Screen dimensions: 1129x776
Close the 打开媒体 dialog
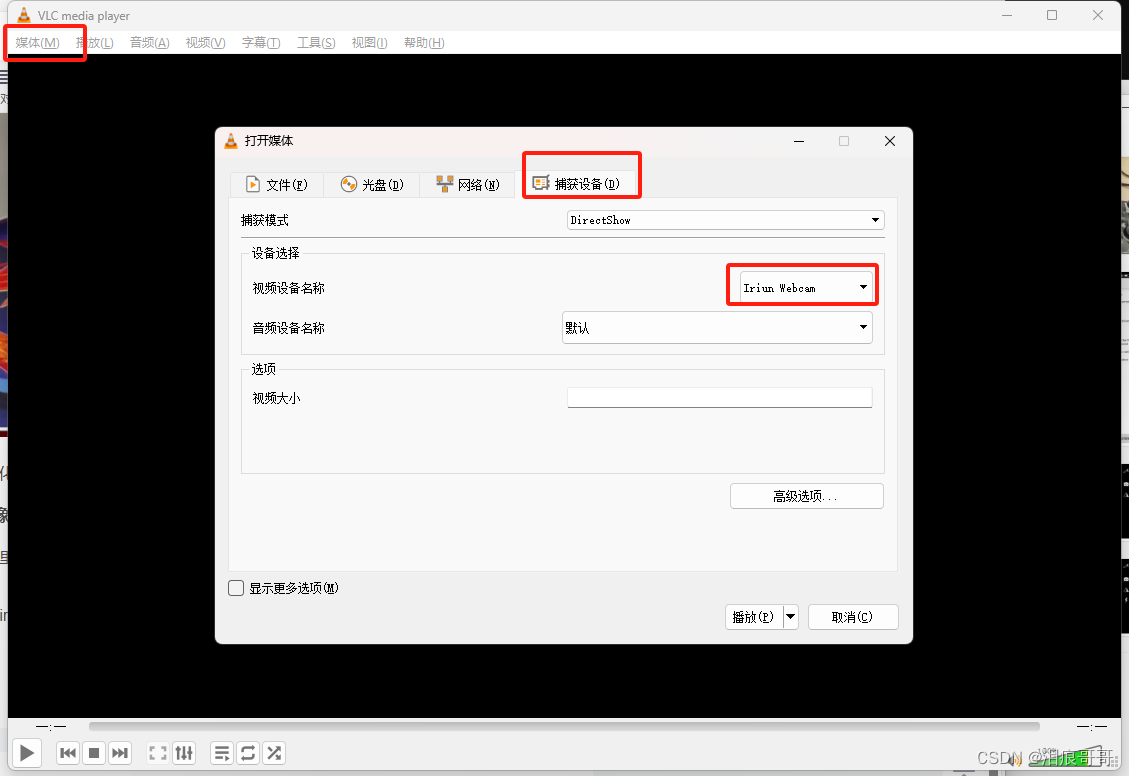click(890, 141)
